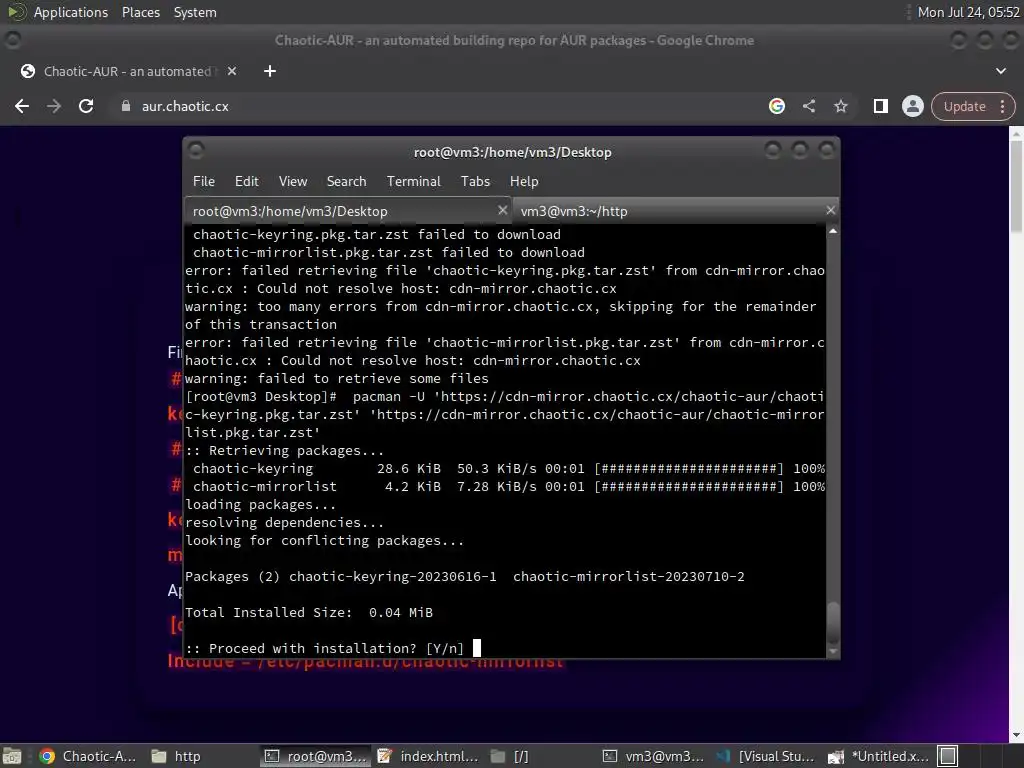Open the terminal View menu
Image resolution: width=1024 pixels, height=768 pixels.
pyautogui.click(x=293, y=182)
